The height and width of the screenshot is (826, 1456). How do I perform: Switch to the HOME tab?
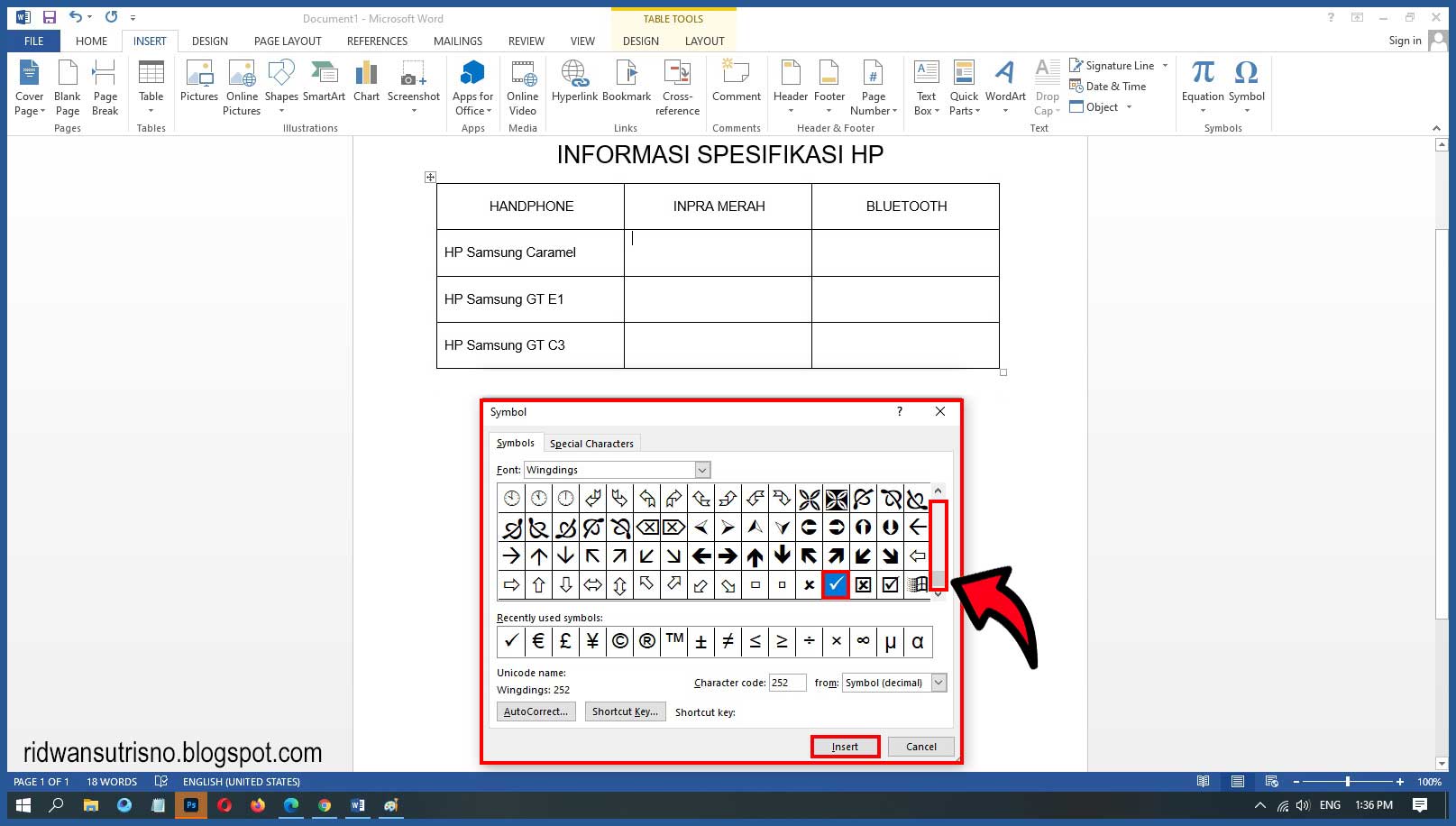(91, 41)
